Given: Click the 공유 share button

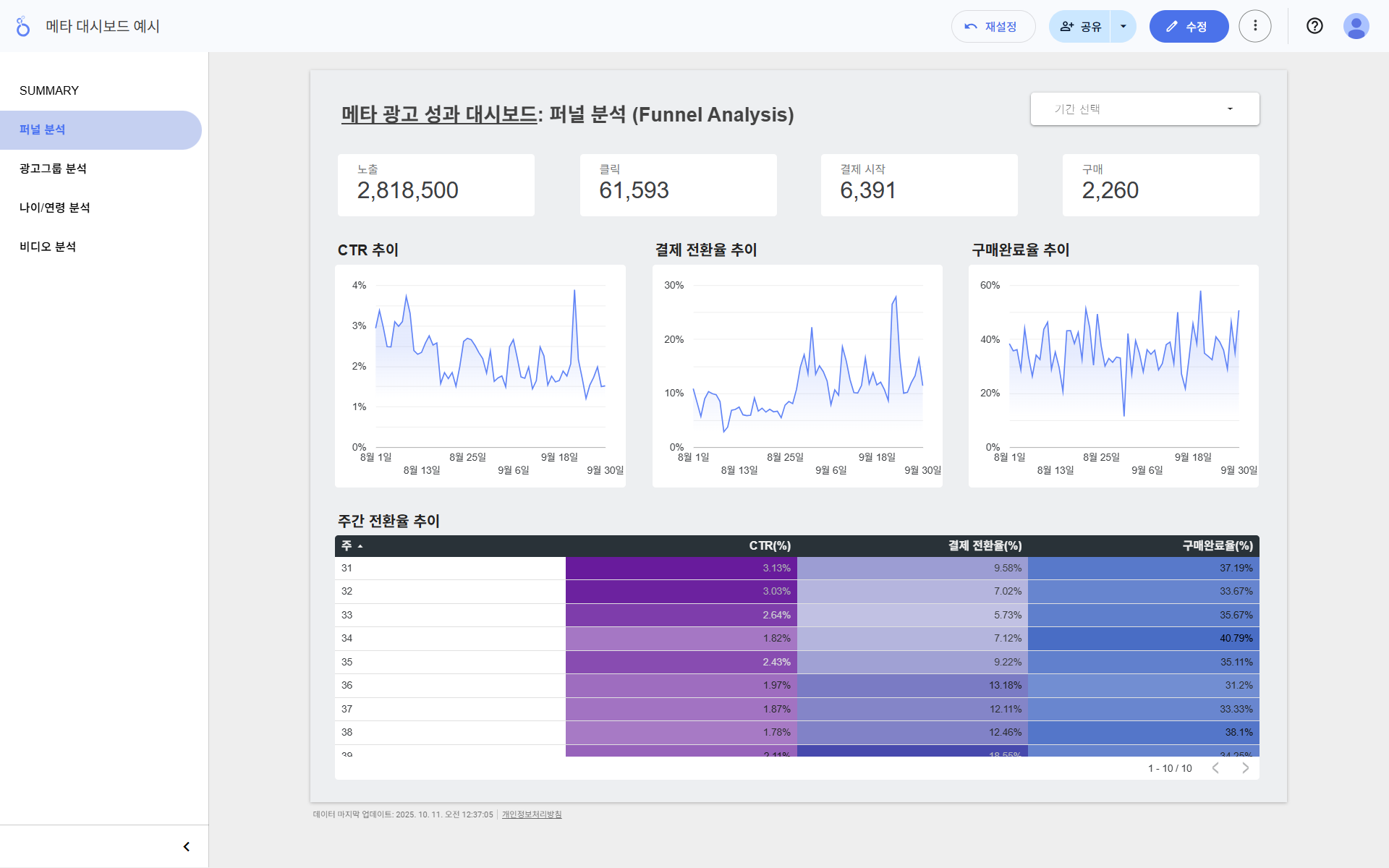Looking at the screenshot, I should tap(1080, 27).
